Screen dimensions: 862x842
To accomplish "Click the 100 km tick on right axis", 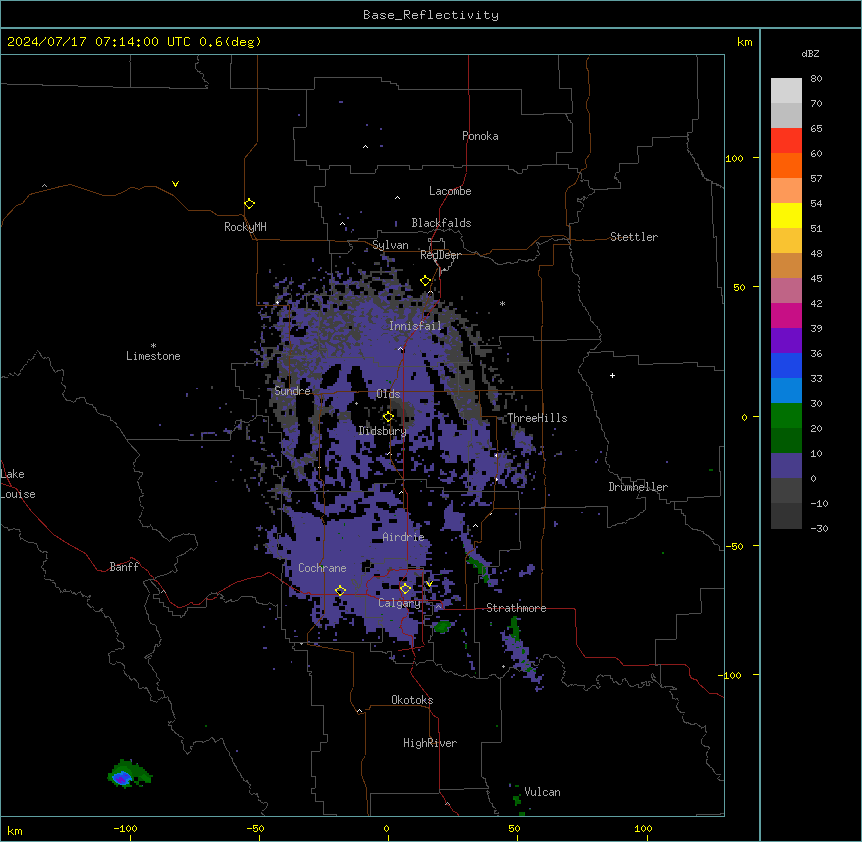I will (734, 158).
